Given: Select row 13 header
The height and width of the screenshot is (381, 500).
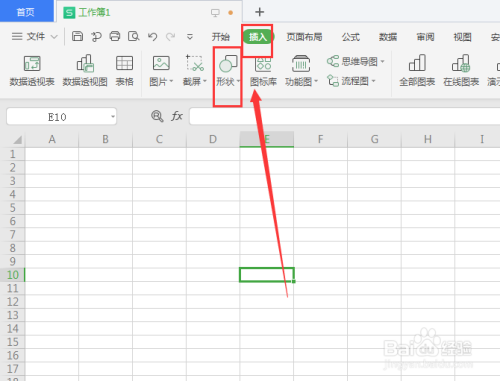Looking at the screenshot, I should [13, 315].
